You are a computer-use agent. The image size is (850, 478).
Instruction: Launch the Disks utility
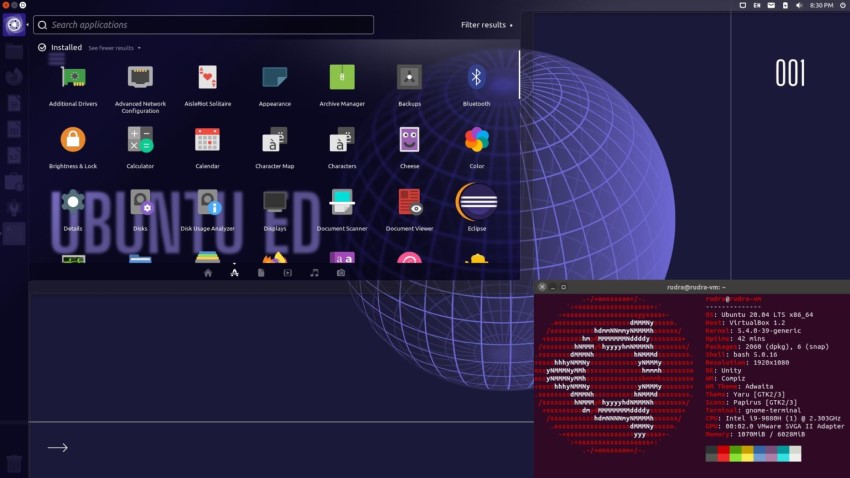[x=140, y=202]
